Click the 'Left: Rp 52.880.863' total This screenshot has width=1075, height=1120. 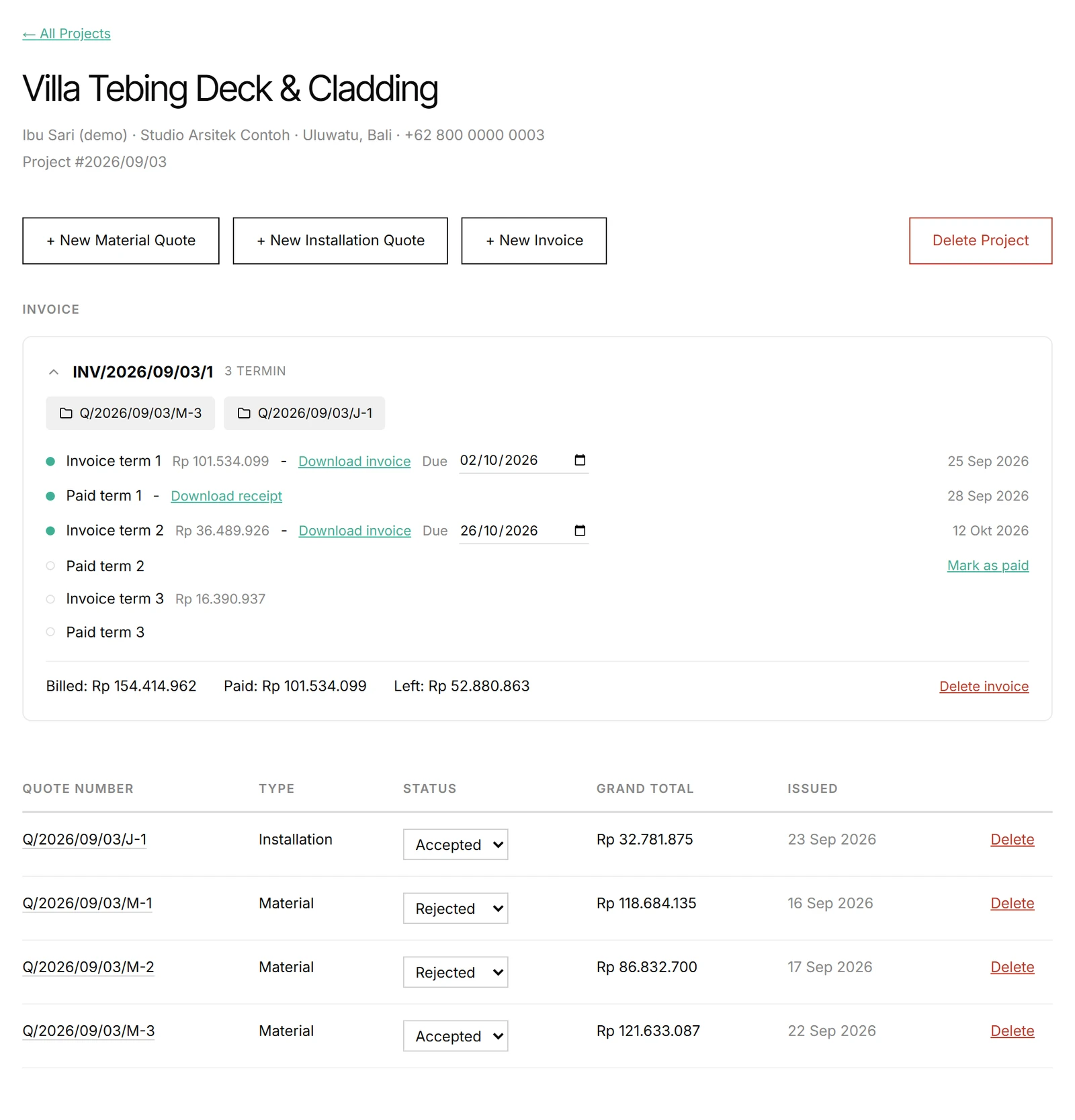point(462,686)
